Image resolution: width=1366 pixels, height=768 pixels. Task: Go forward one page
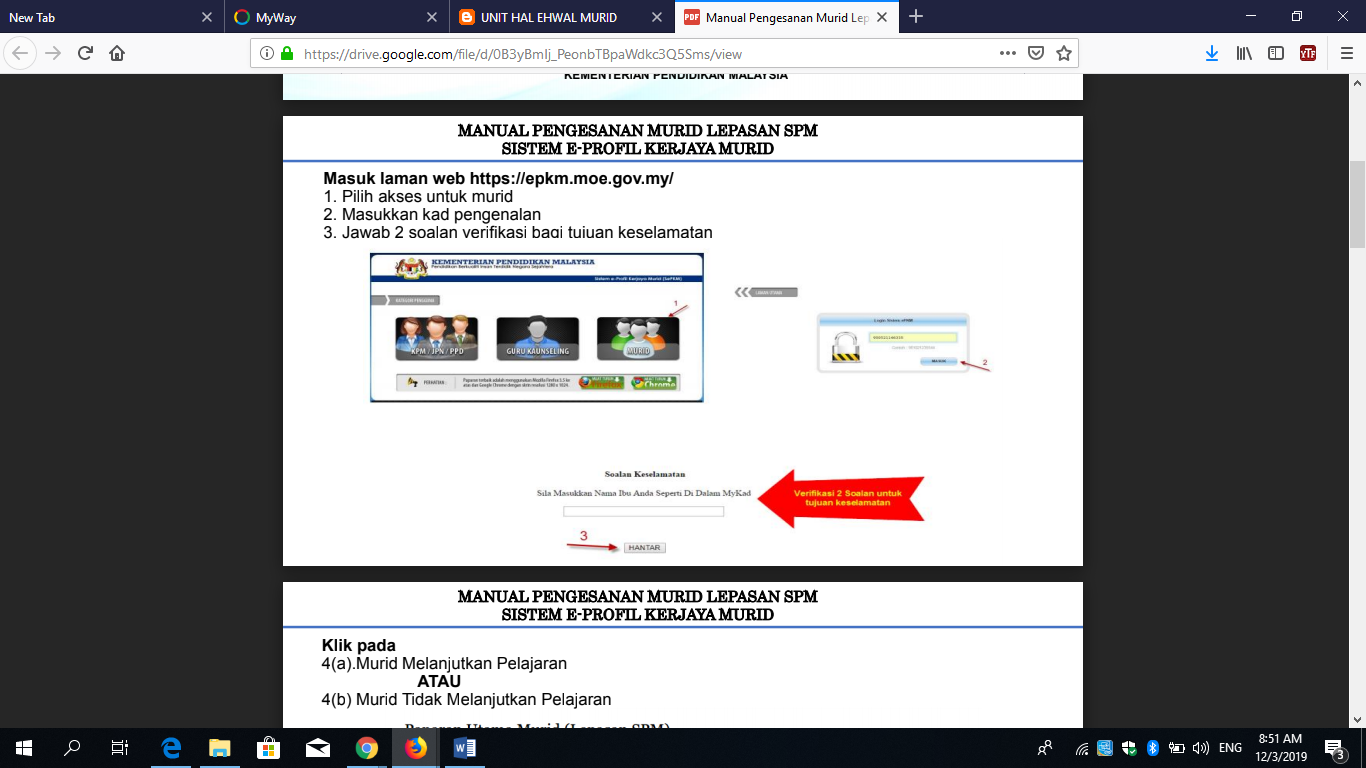(54, 53)
